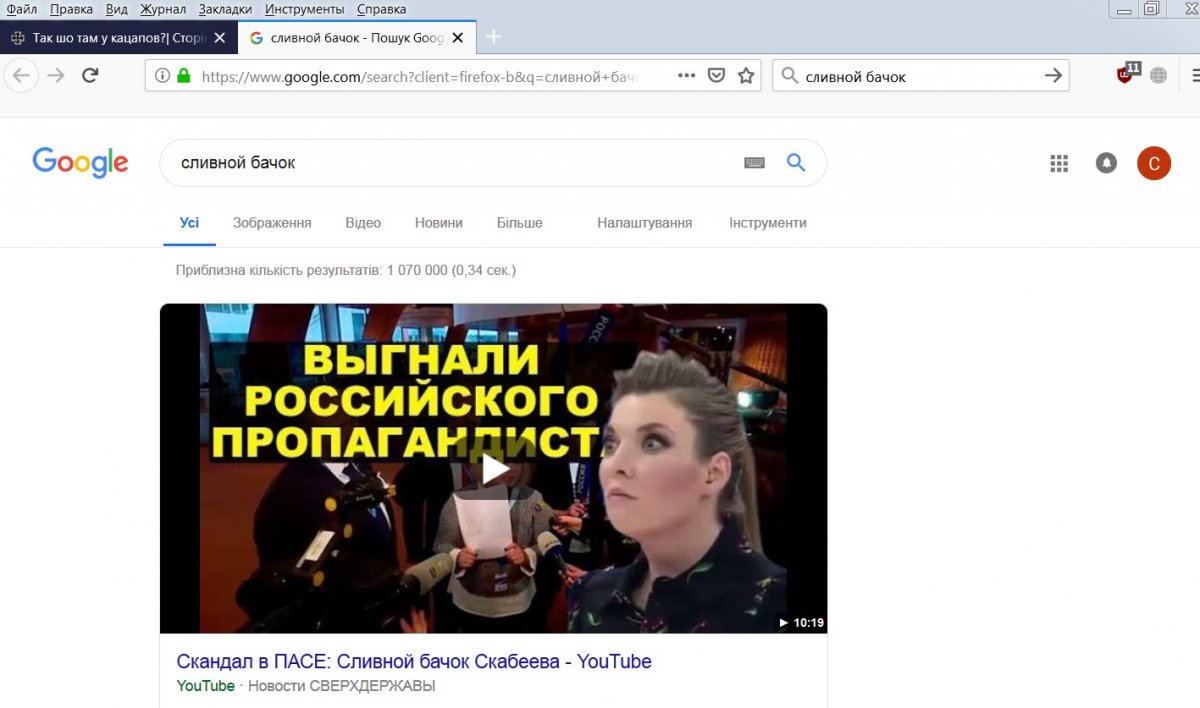1200x708 pixels.
Task: Open a new browser tab
Action: 493,38
